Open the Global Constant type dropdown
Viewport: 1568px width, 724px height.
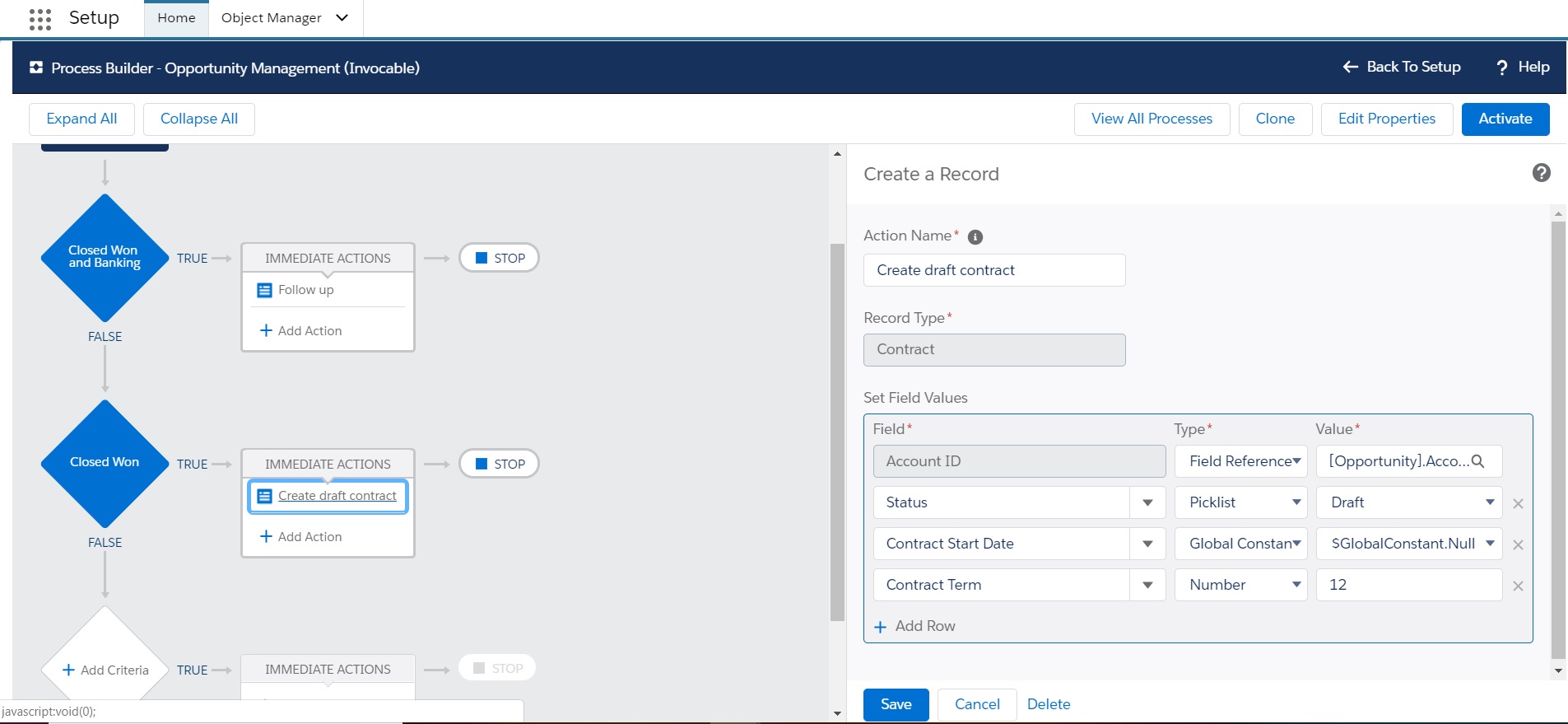click(1240, 544)
